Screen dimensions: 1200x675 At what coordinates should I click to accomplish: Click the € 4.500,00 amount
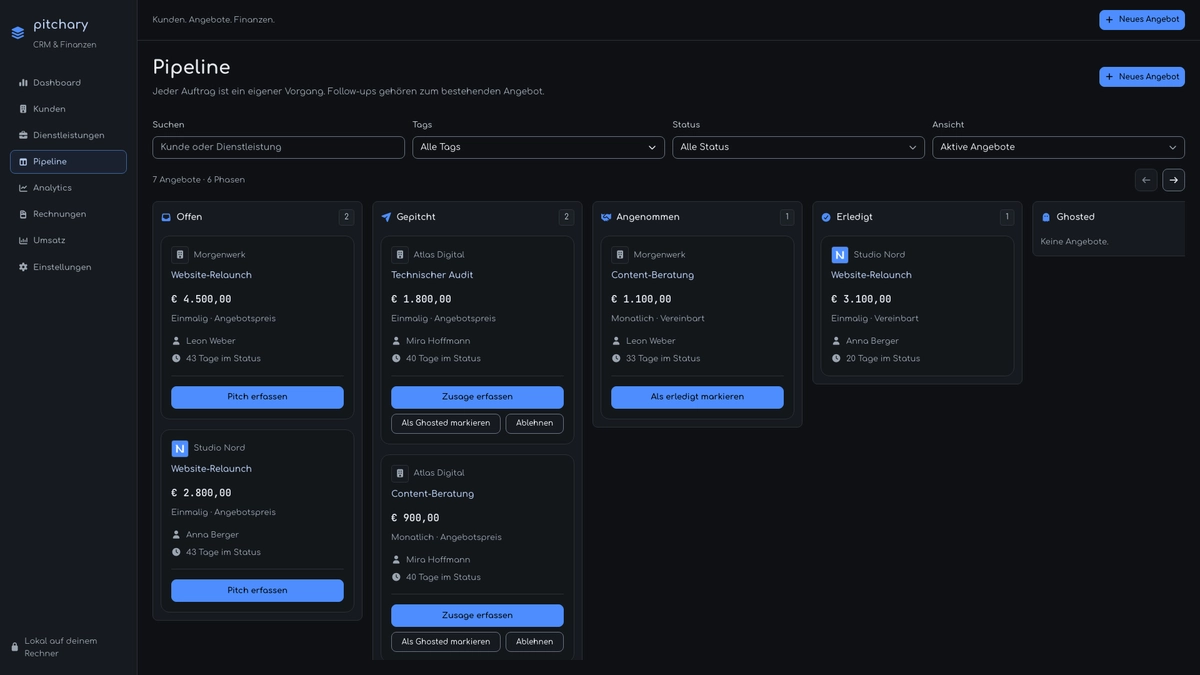[x=201, y=299]
